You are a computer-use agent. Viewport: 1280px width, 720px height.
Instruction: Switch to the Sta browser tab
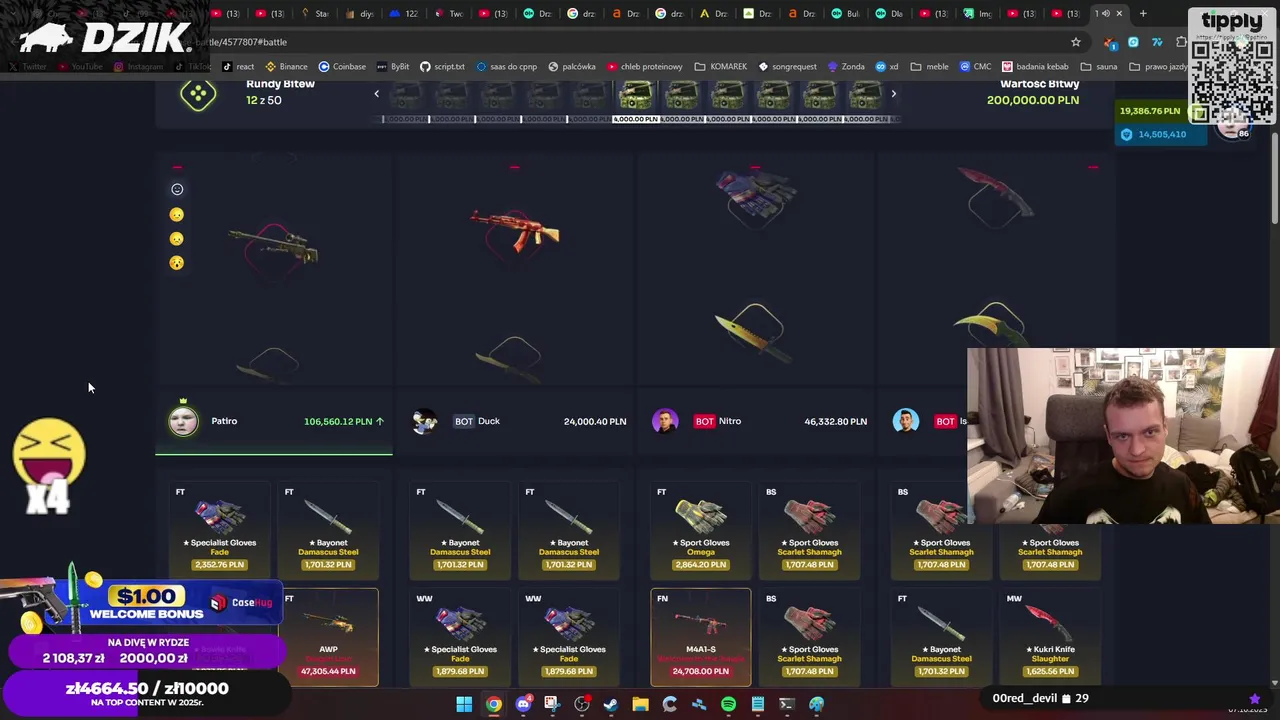tap(315, 14)
